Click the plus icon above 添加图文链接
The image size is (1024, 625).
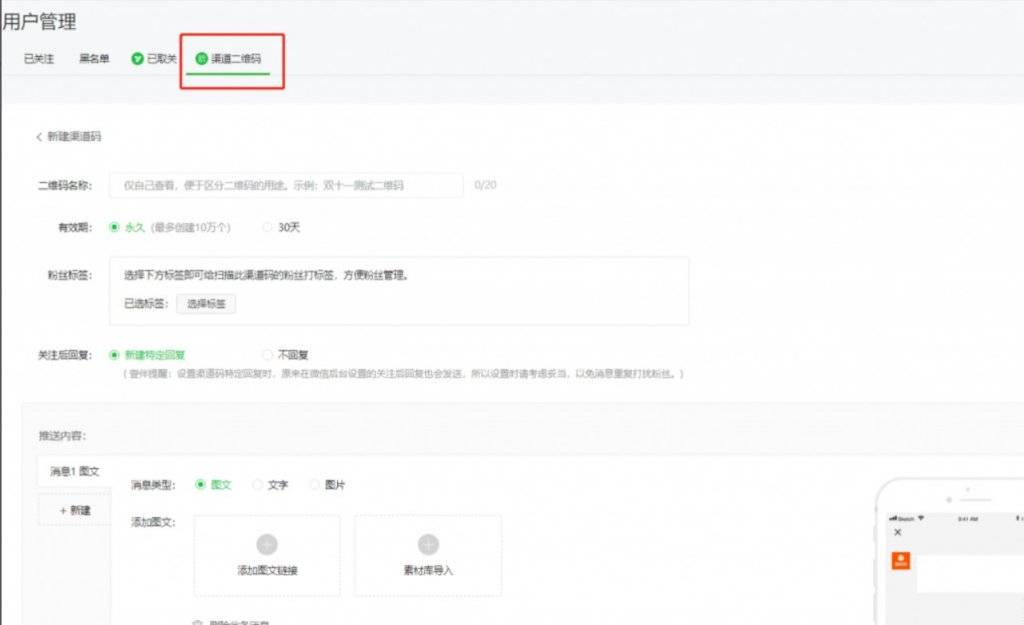coord(267,544)
